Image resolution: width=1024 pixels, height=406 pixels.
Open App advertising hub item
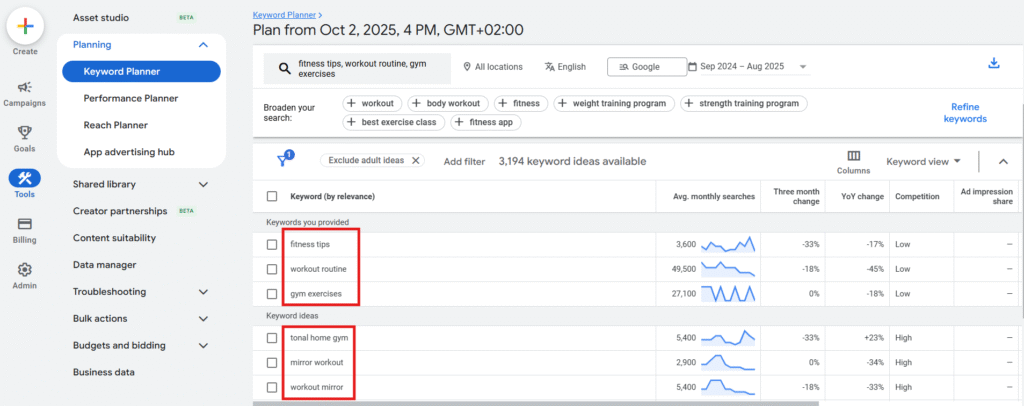(129, 152)
